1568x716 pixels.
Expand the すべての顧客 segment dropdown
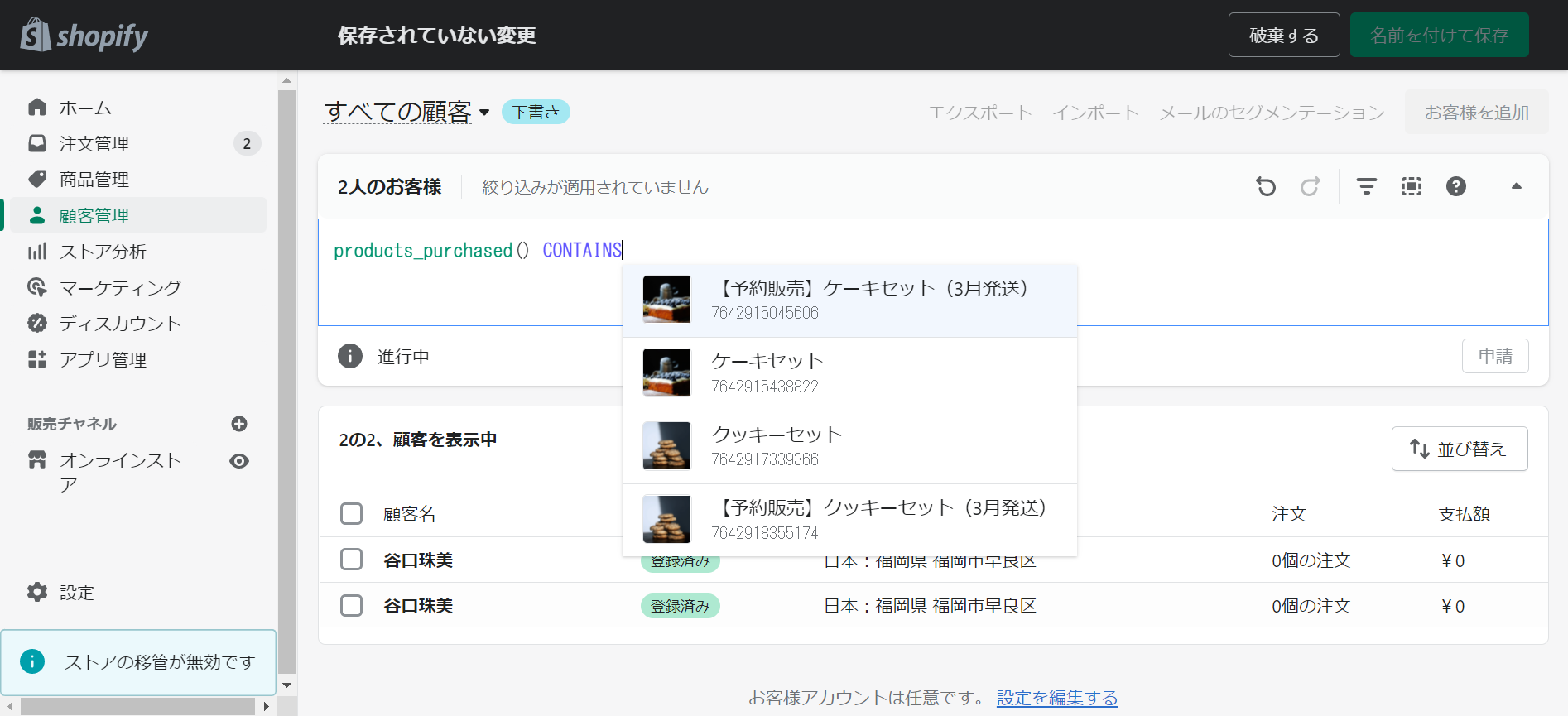coord(484,113)
